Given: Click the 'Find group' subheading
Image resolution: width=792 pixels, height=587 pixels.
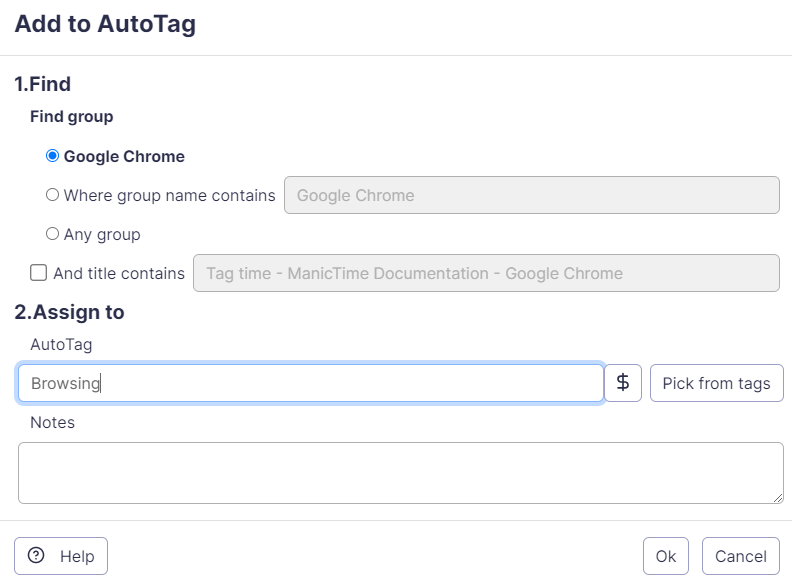Looking at the screenshot, I should pos(71,117).
